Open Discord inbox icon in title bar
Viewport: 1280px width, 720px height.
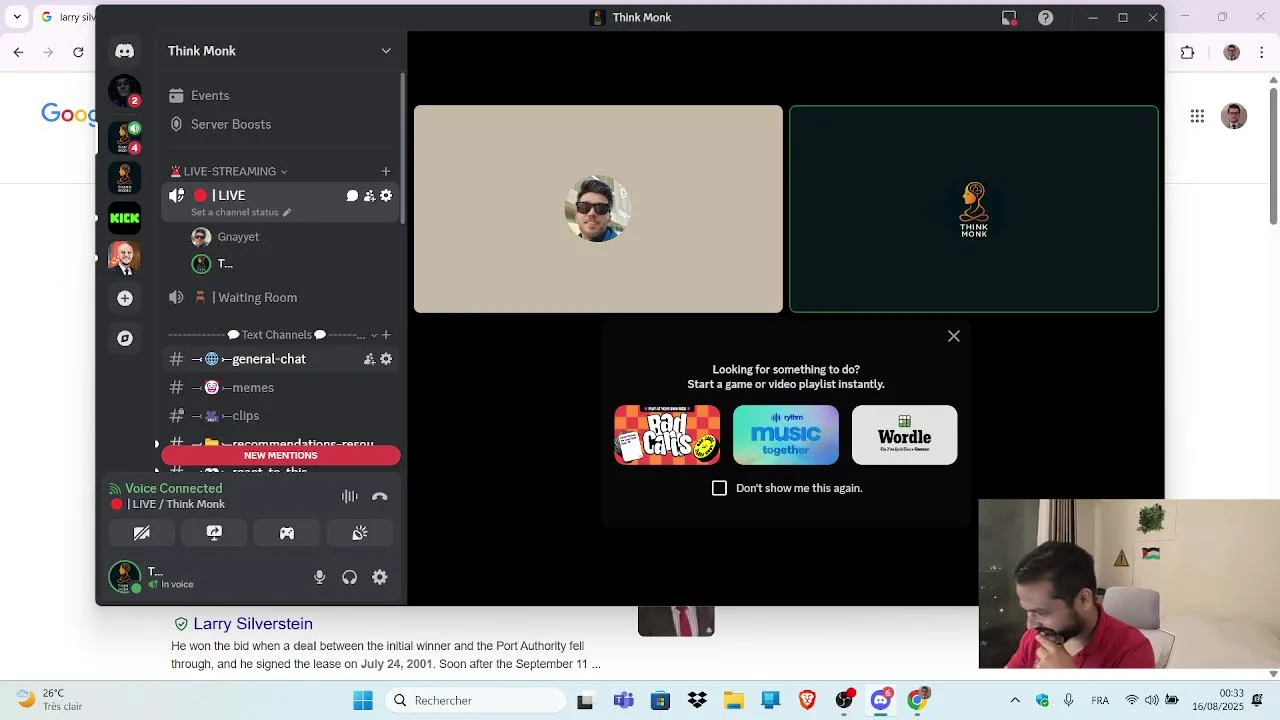coord(1009,18)
